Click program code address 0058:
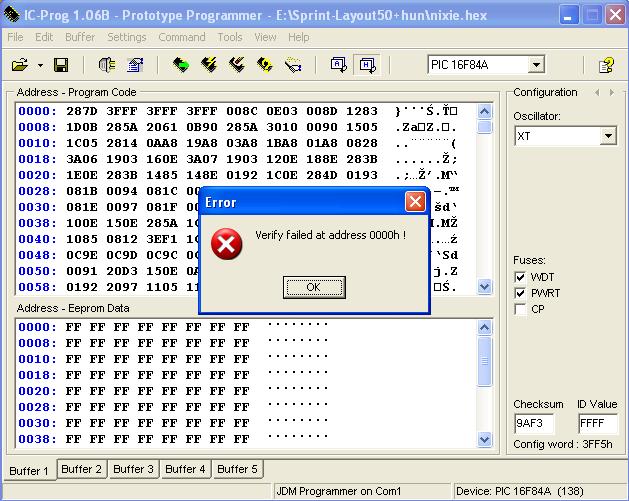629x501 pixels. point(37,287)
